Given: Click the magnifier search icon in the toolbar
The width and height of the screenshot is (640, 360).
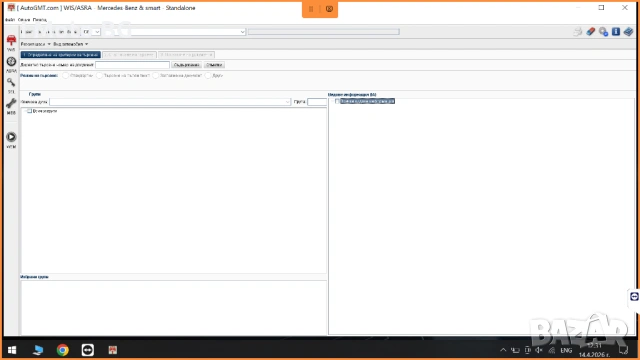Looking at the screenshot, I should pyautogui.click(x=603, y=32).
